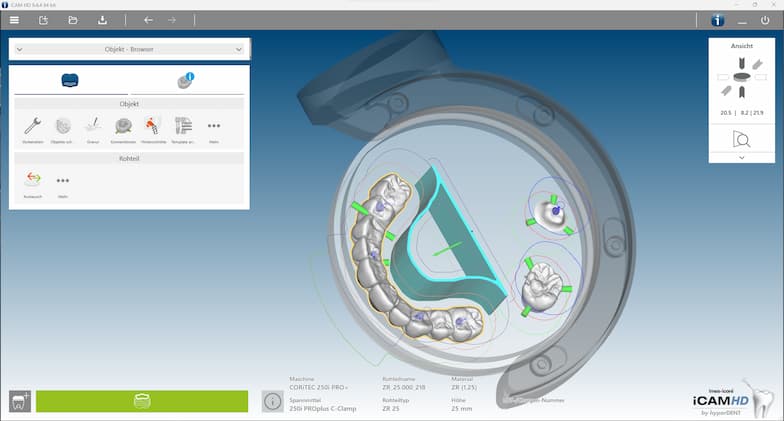Open the folder icon in top toolbar

click(x=73, y=20)
